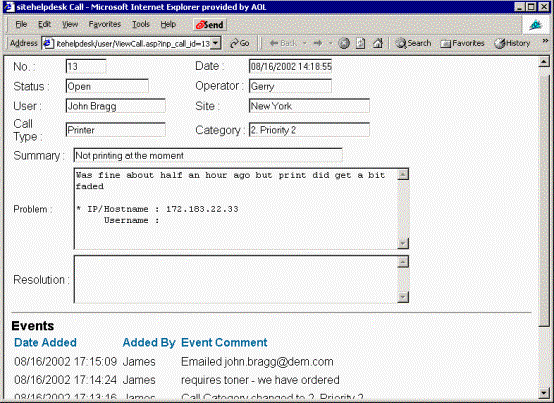This screenshot has width=554, height=403.
Task: Click the Home icon in toolbar
Action: pyautogui.click(x=378, y=43)
